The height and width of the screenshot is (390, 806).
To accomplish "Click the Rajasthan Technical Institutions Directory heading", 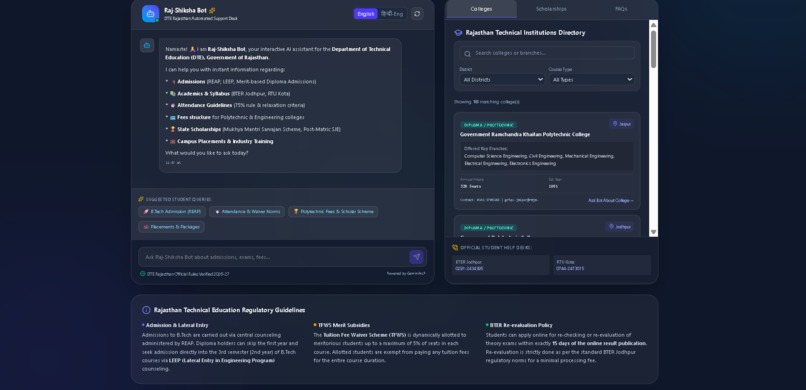I will click(525, 33).
